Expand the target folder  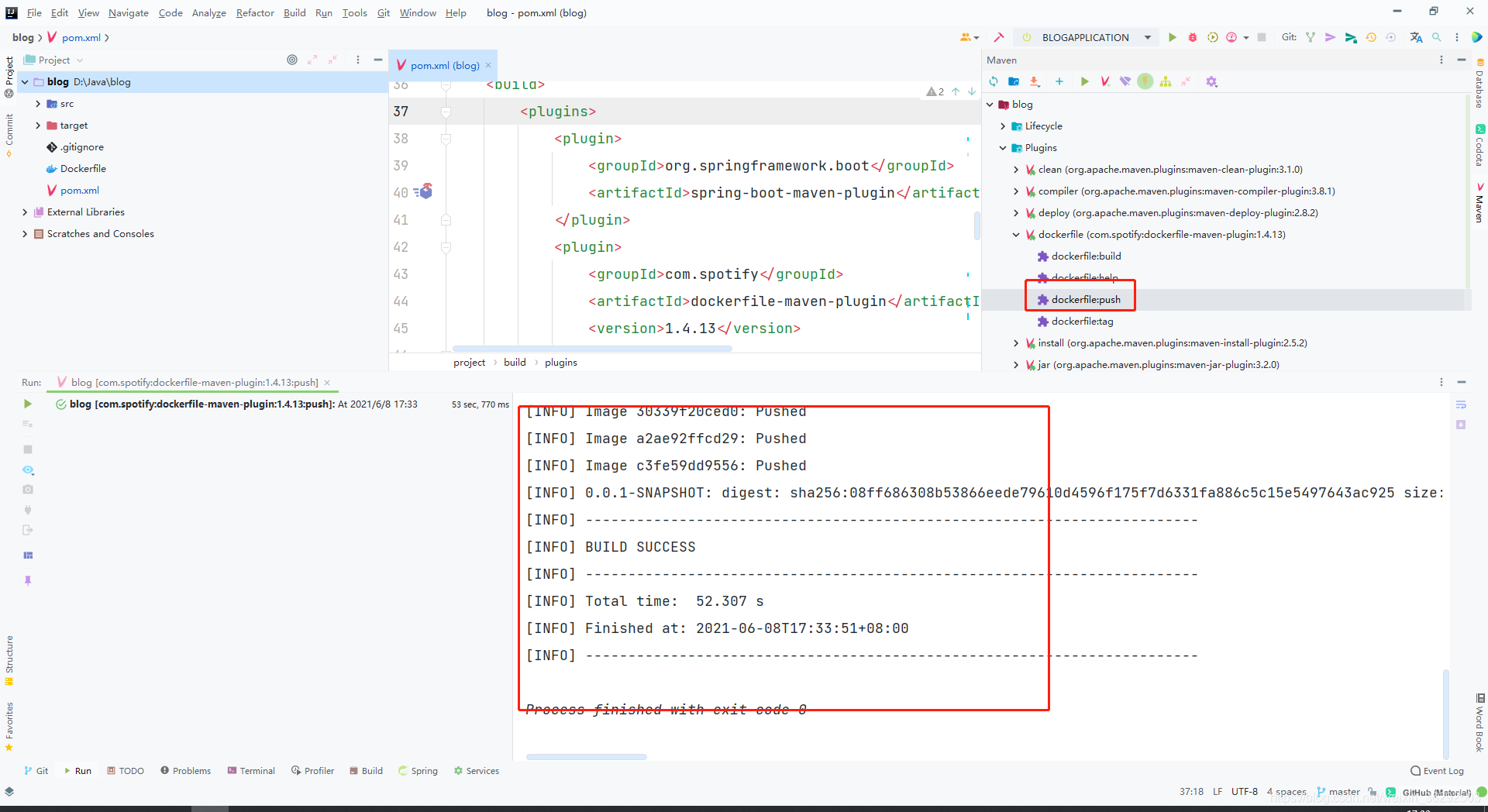point(38,125)
